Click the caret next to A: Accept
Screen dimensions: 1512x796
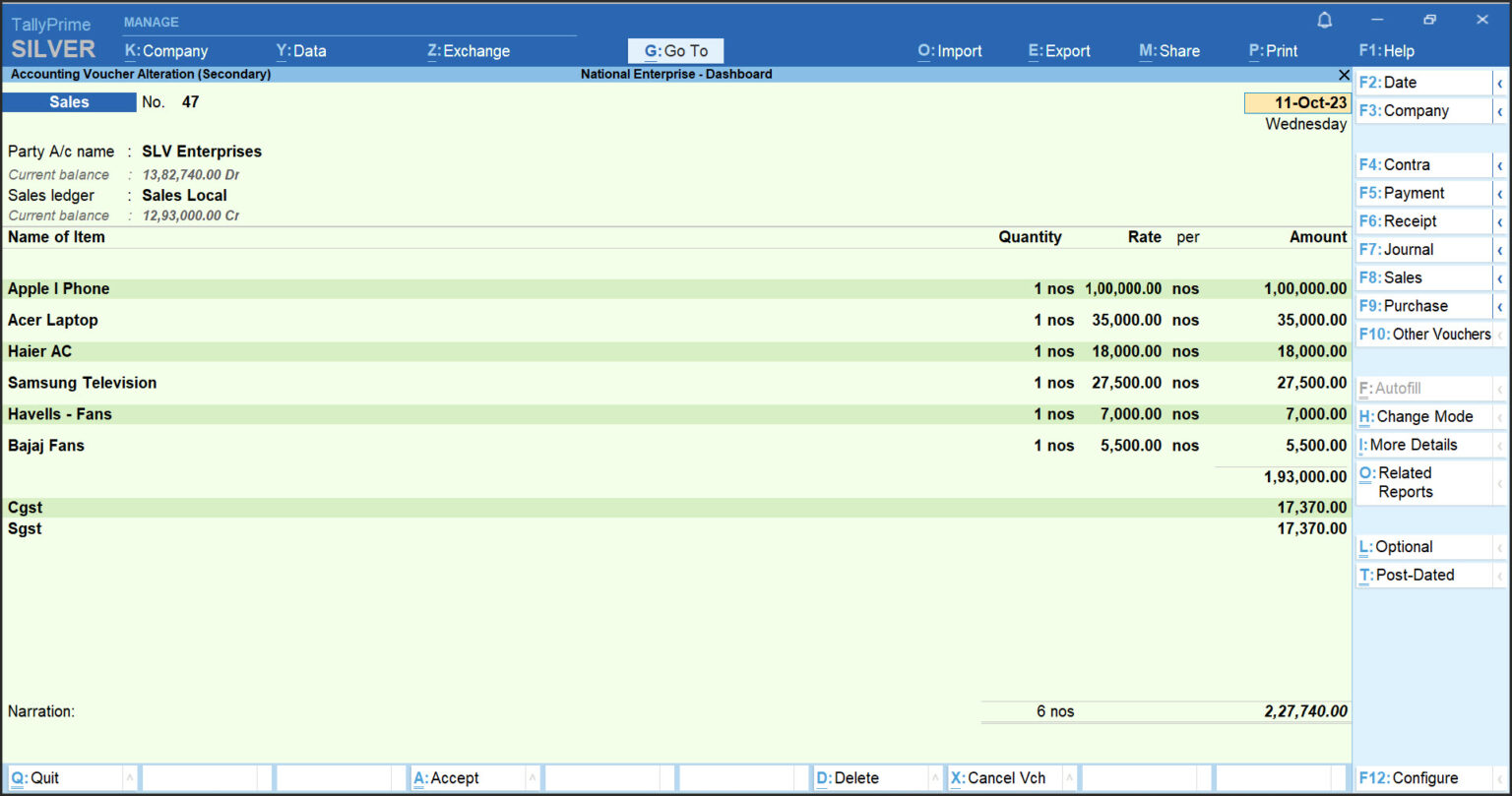(533, 778)
